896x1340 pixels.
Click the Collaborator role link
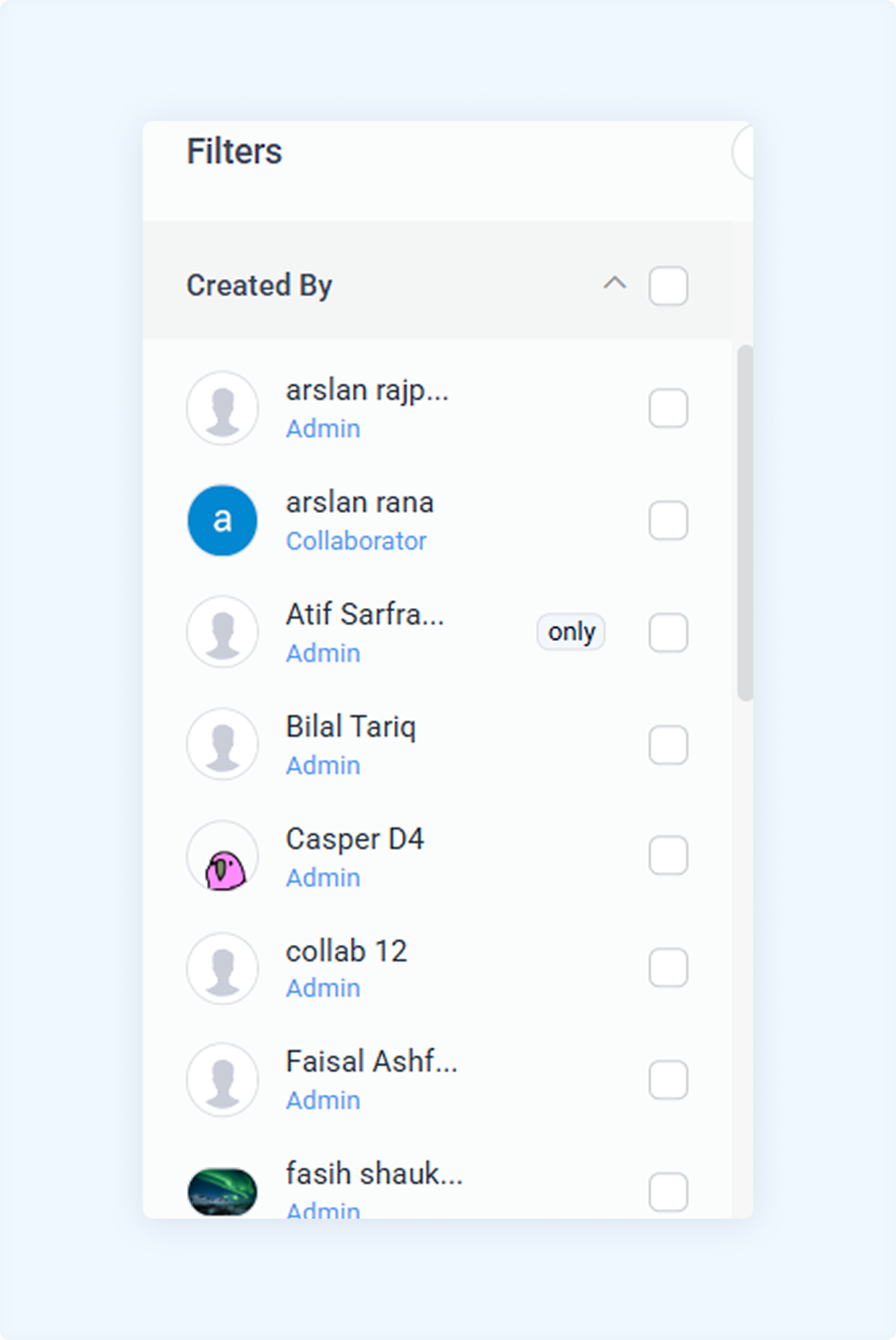click(x=356, y=541)
